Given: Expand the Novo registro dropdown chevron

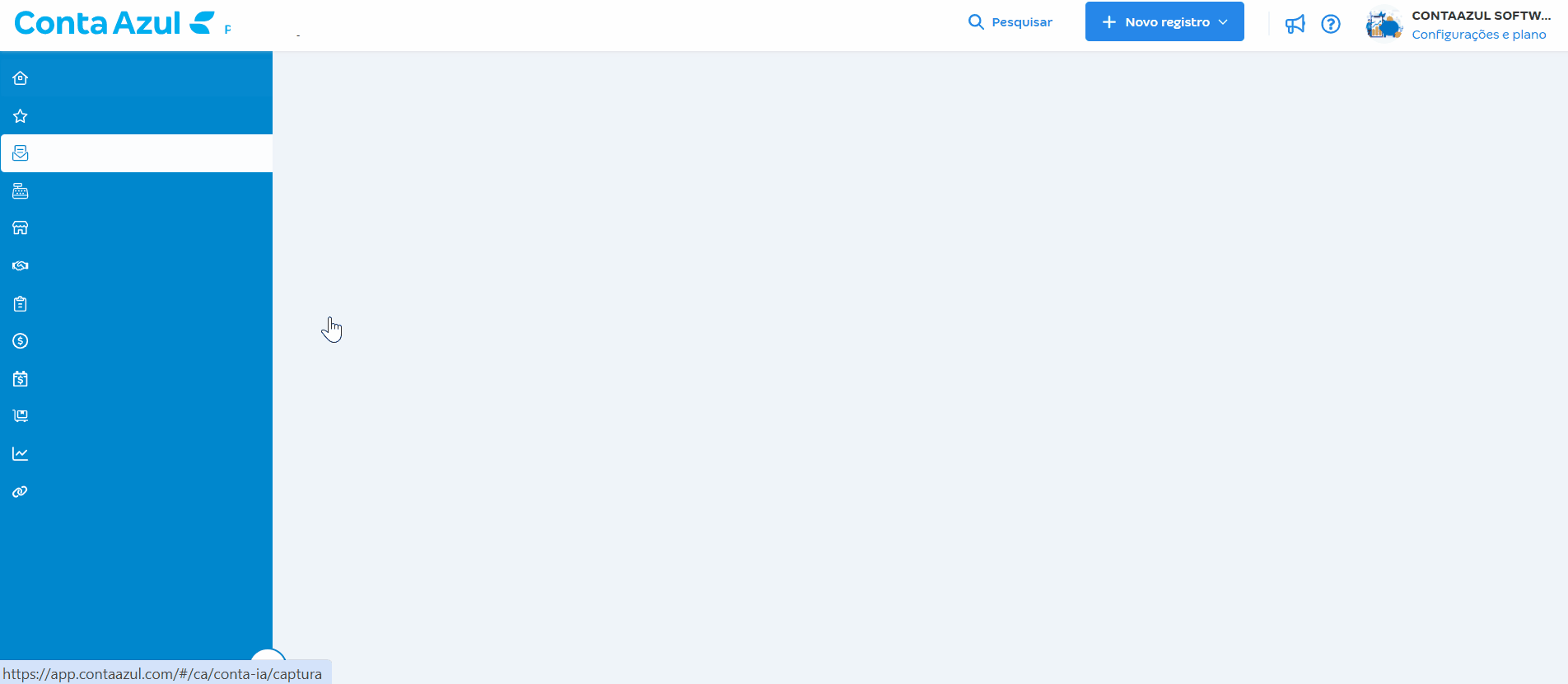Looking at the screenshot, I should [1223, 22].
